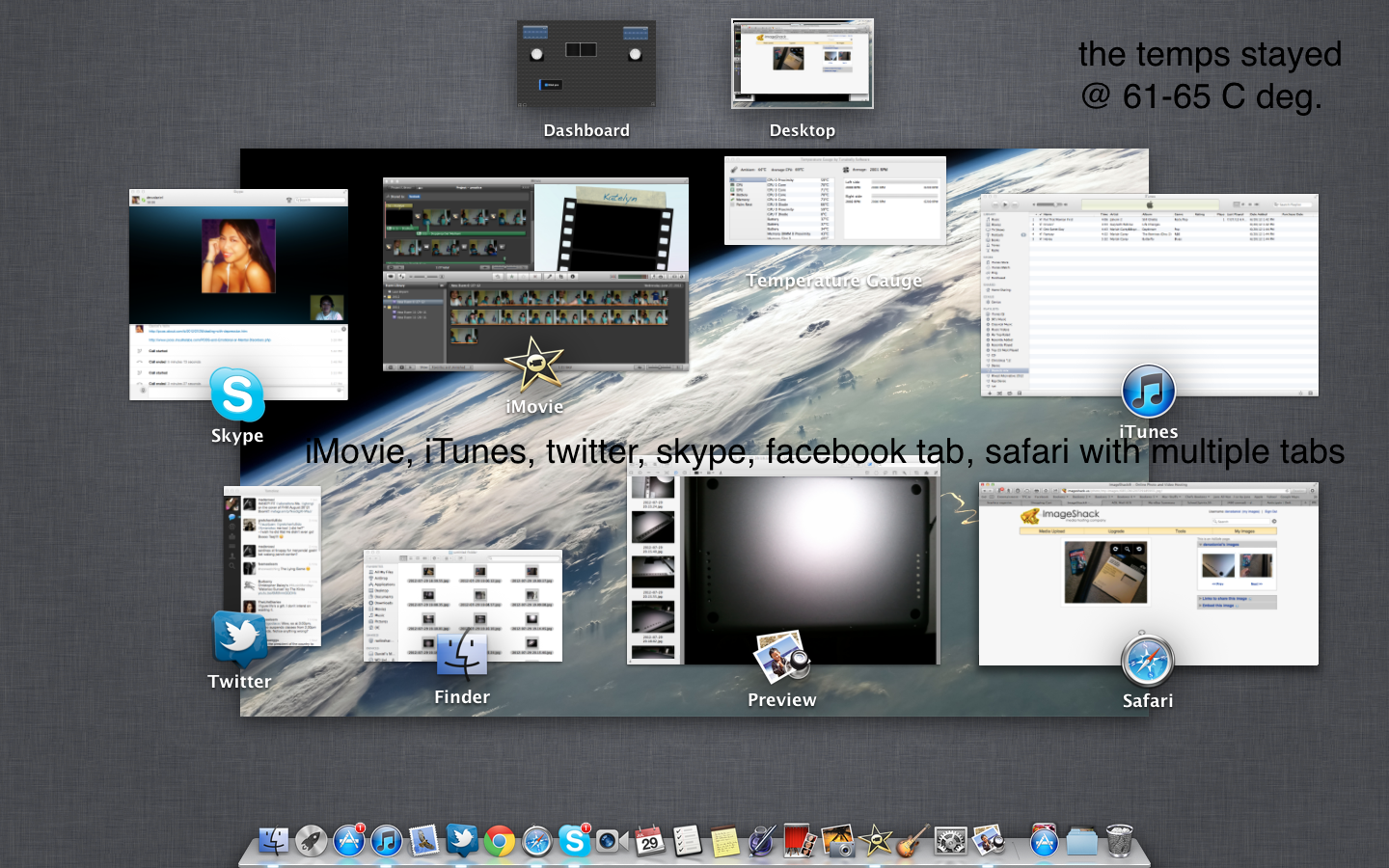The height and width of the screenshot is (868, 1389).
Task: Open Applications stack in the Dock
Action: (x=1045, y=841)
